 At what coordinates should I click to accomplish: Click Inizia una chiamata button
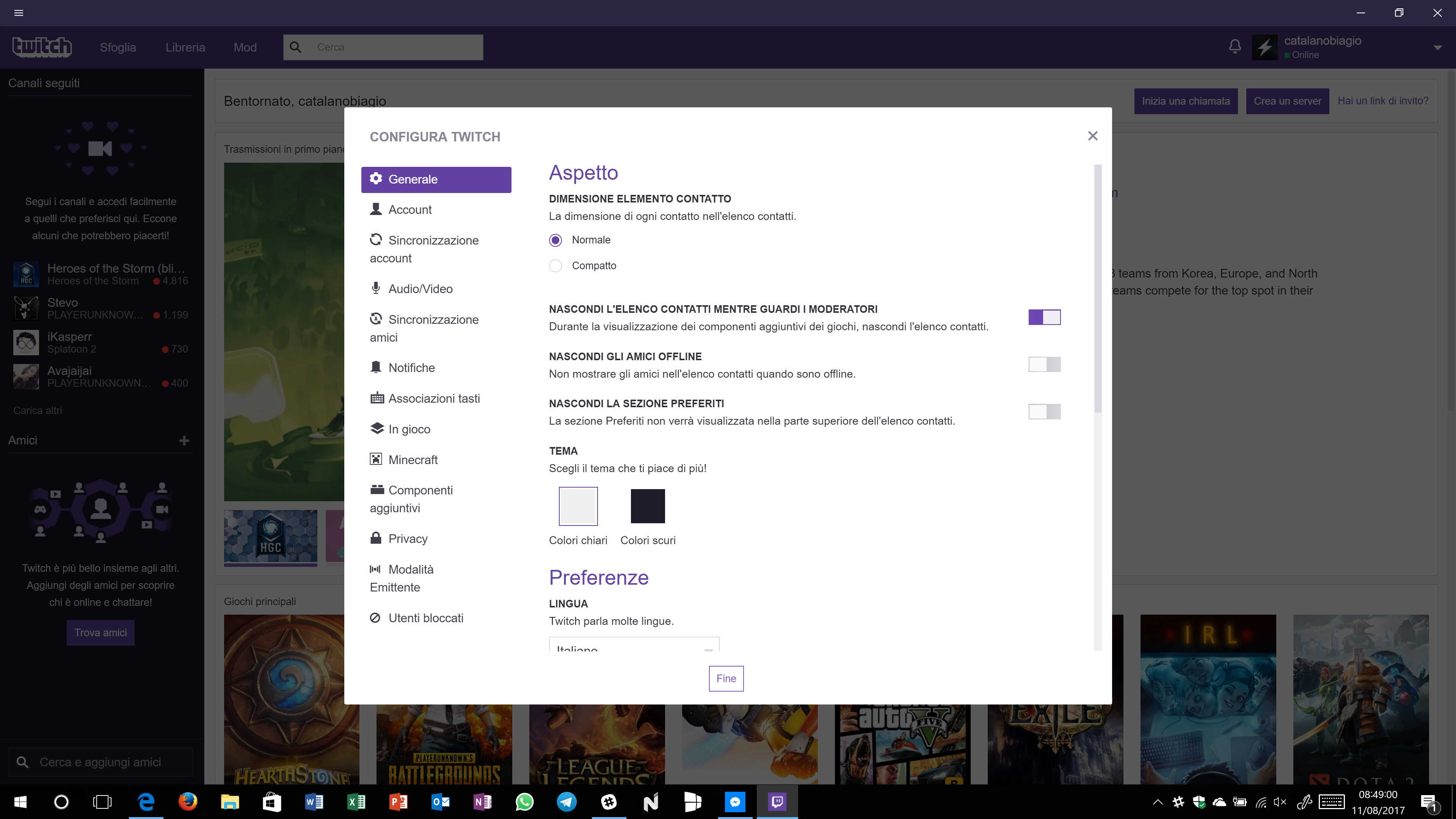tap(1185, 101)
